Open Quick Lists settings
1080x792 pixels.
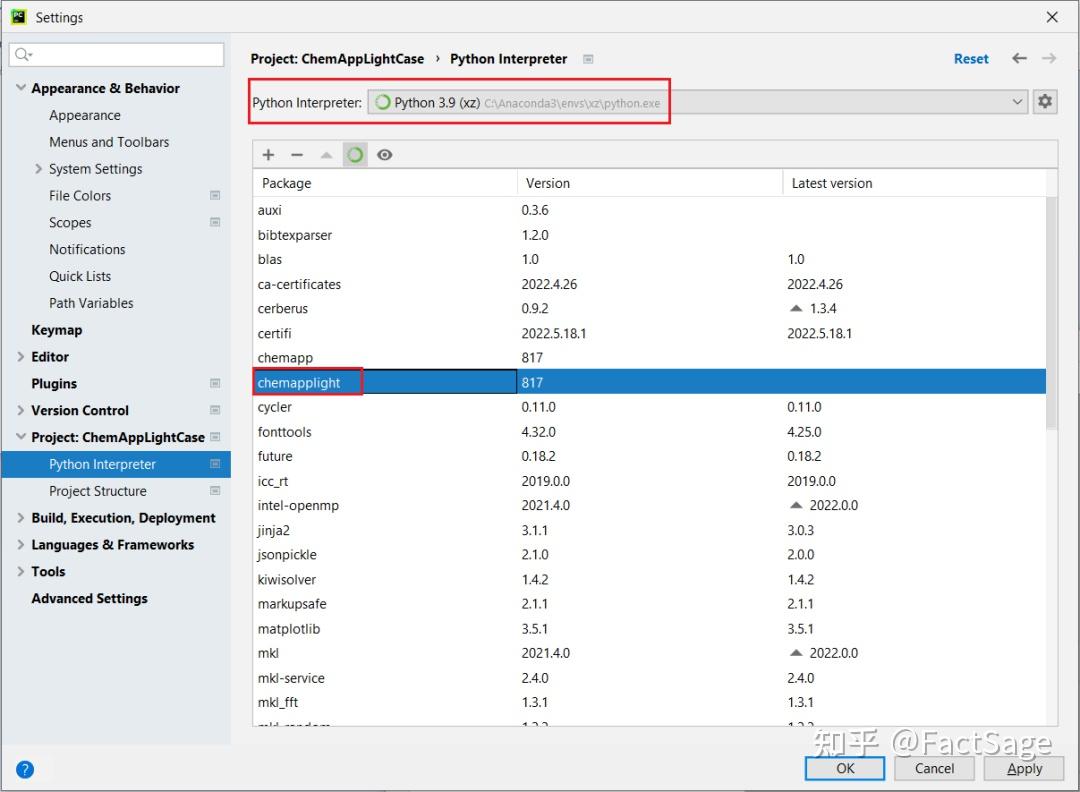(x=80, y=276)
